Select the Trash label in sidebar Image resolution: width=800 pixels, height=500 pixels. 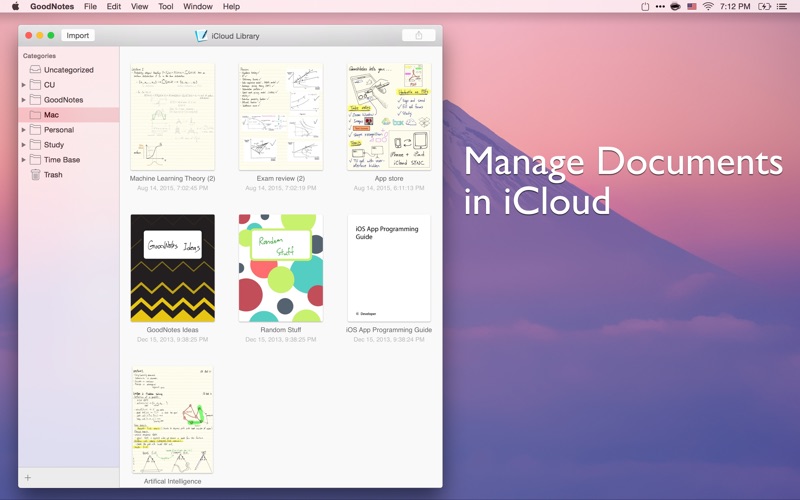coord(53,174)
